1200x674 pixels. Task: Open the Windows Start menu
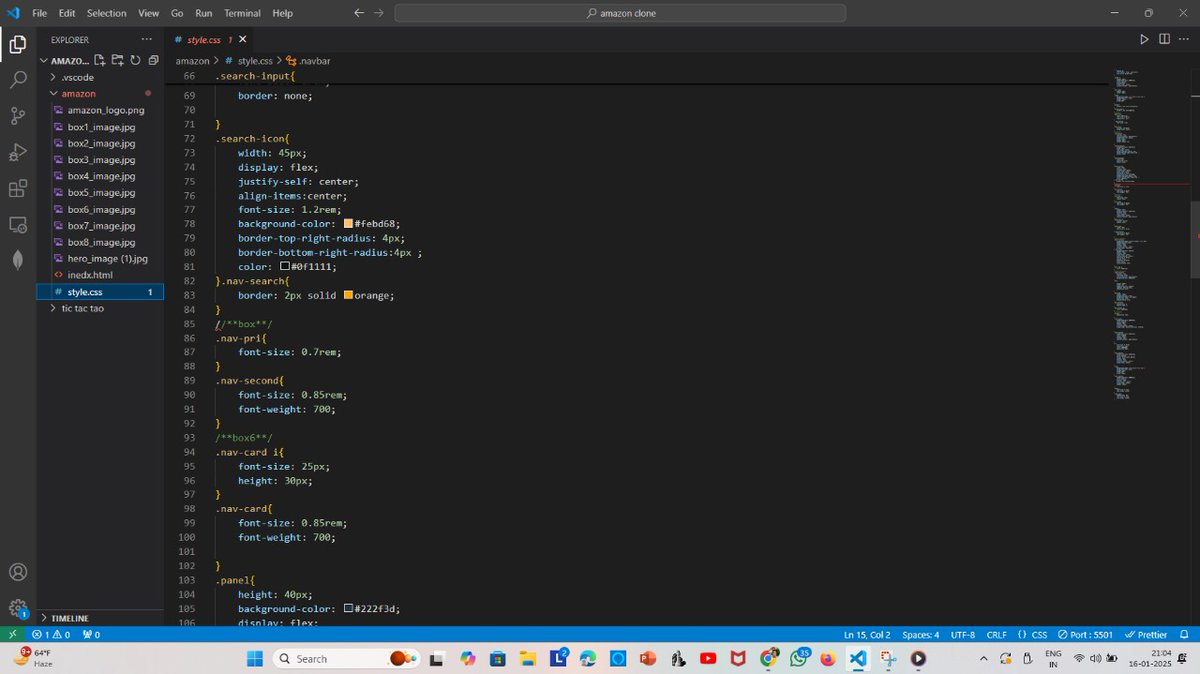[x=255, y=658]
